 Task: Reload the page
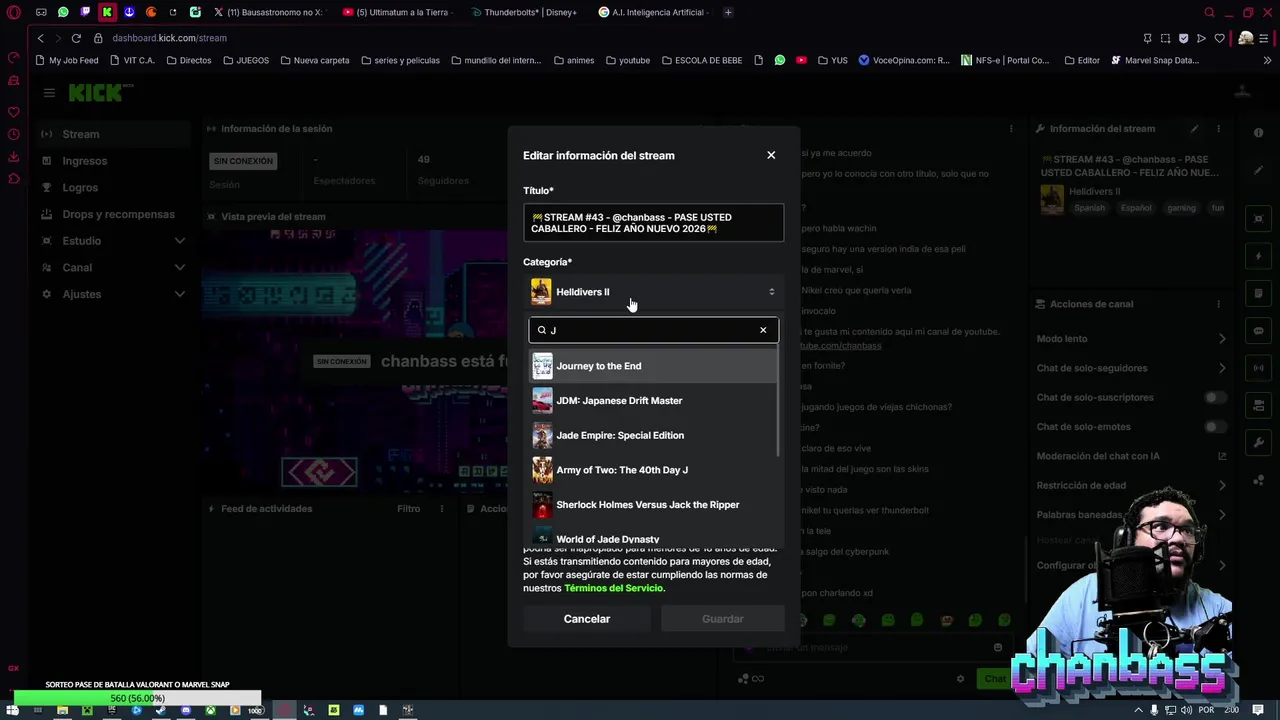[76, 38]
